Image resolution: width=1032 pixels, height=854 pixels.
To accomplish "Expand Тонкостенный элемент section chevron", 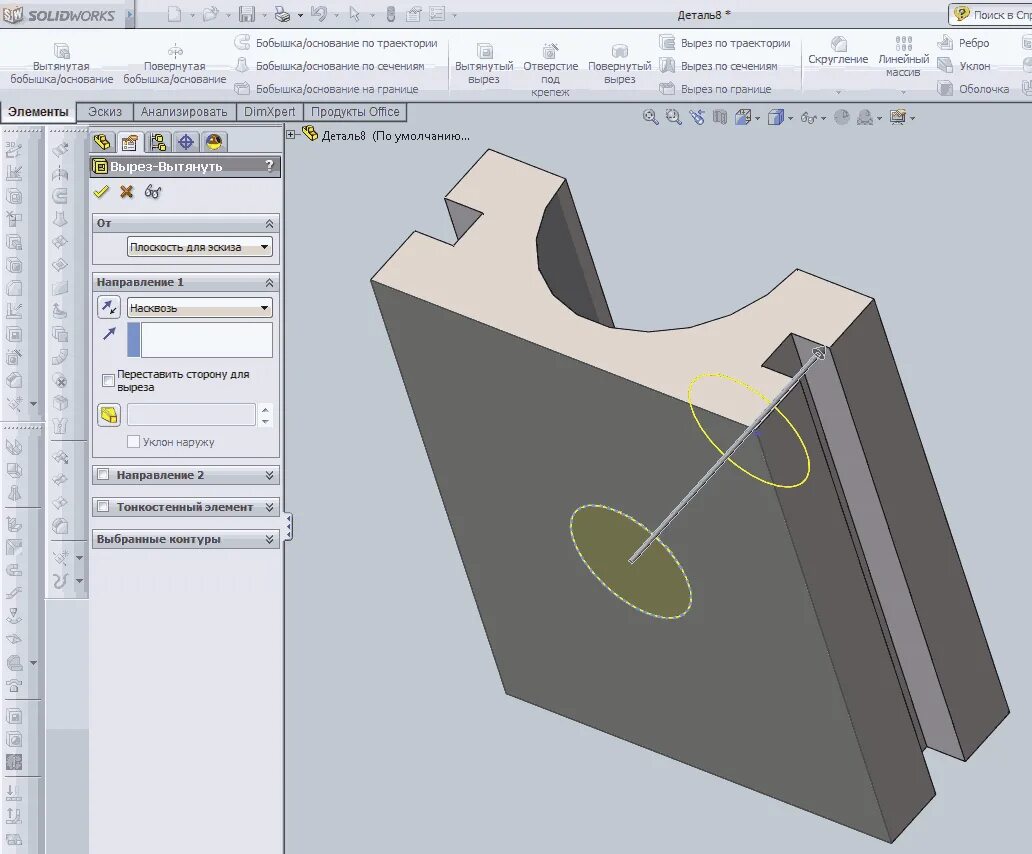I will click(269, 507).
